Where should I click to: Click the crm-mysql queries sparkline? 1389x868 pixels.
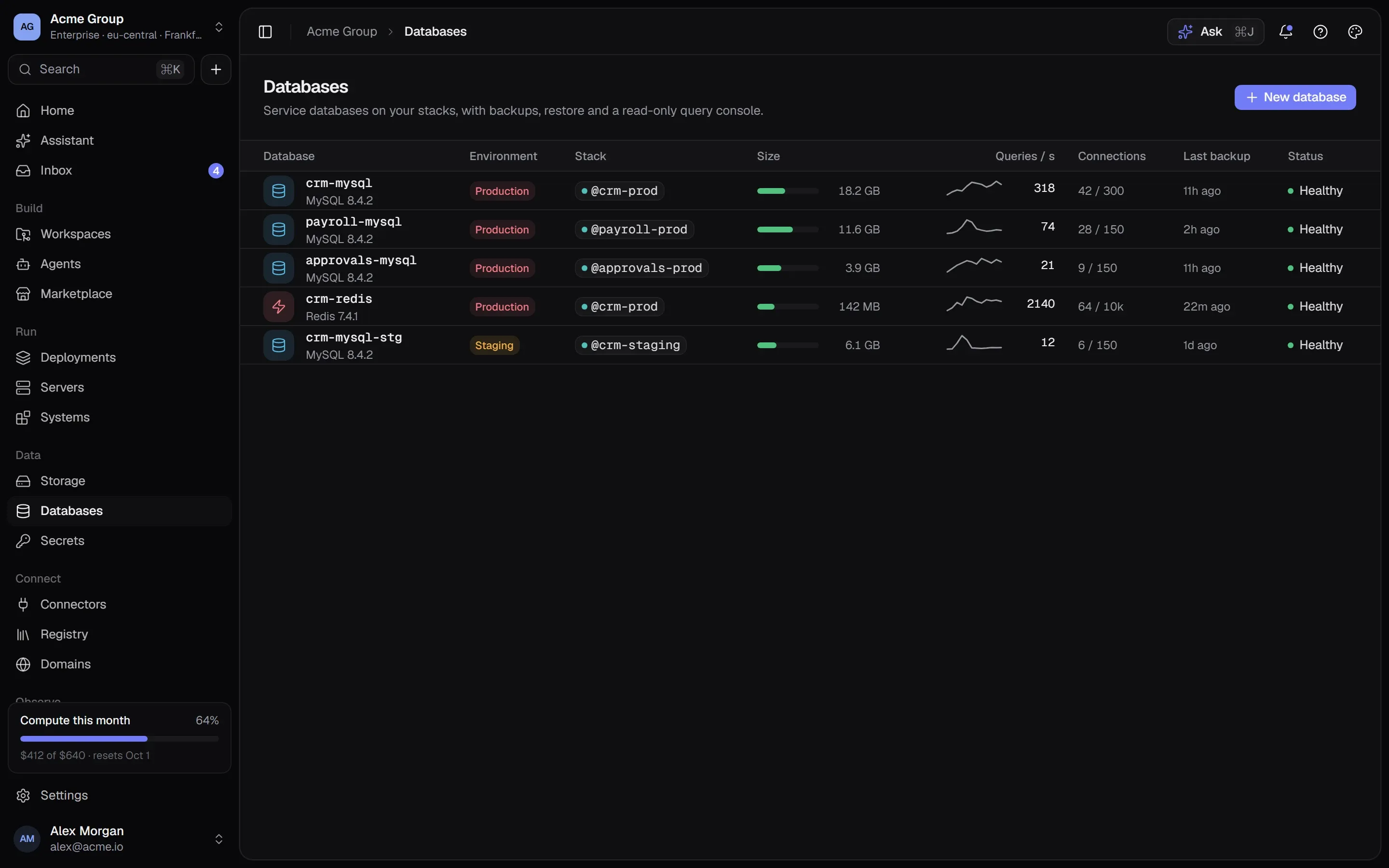click(x=974, y=188)
